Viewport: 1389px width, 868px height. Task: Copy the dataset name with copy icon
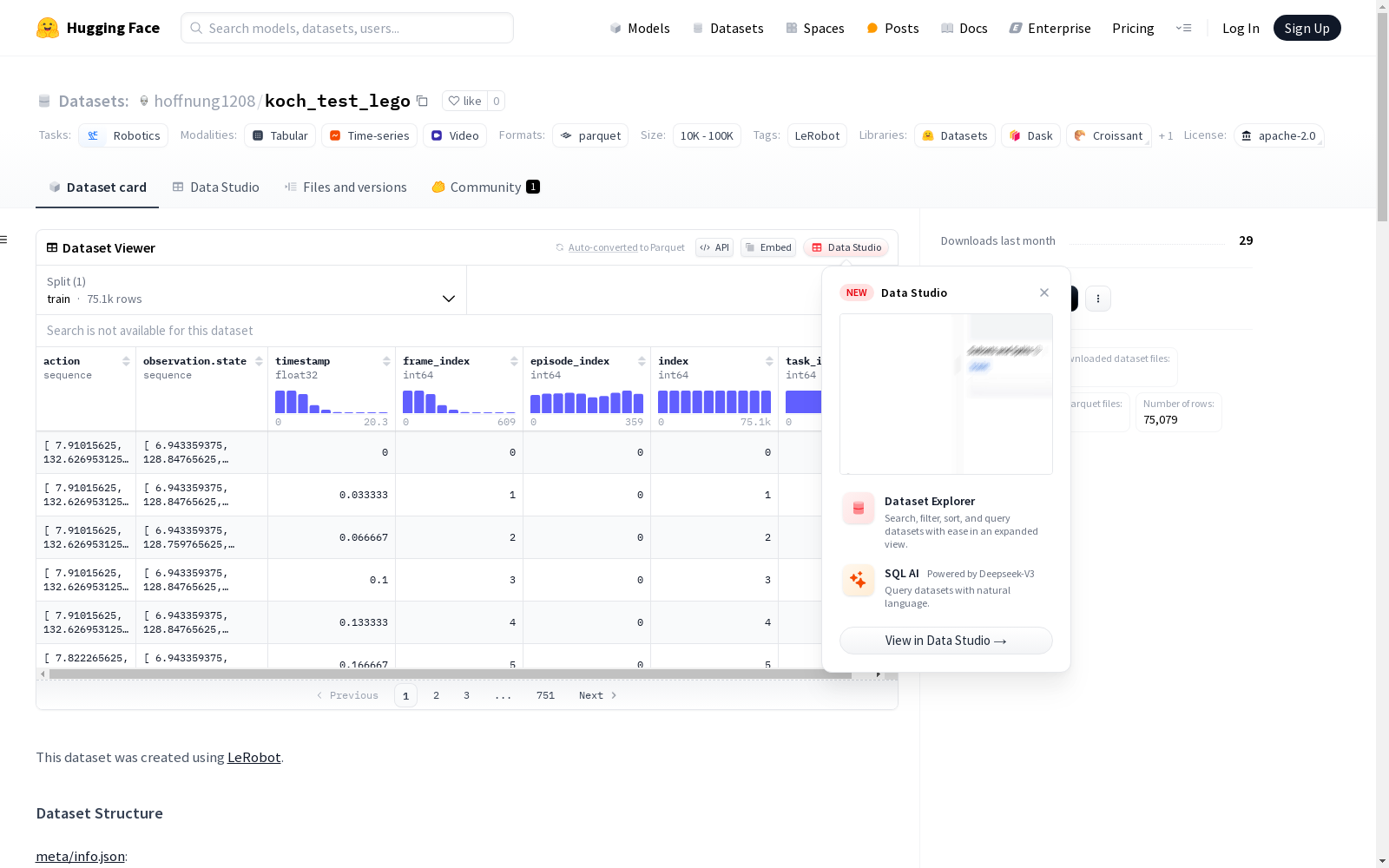click(423, 101)
